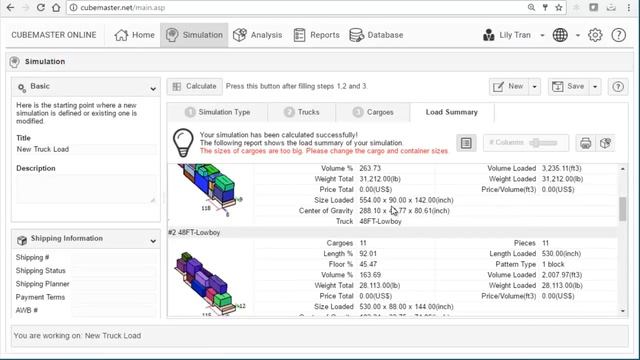Click the New button

pos(509,87)
